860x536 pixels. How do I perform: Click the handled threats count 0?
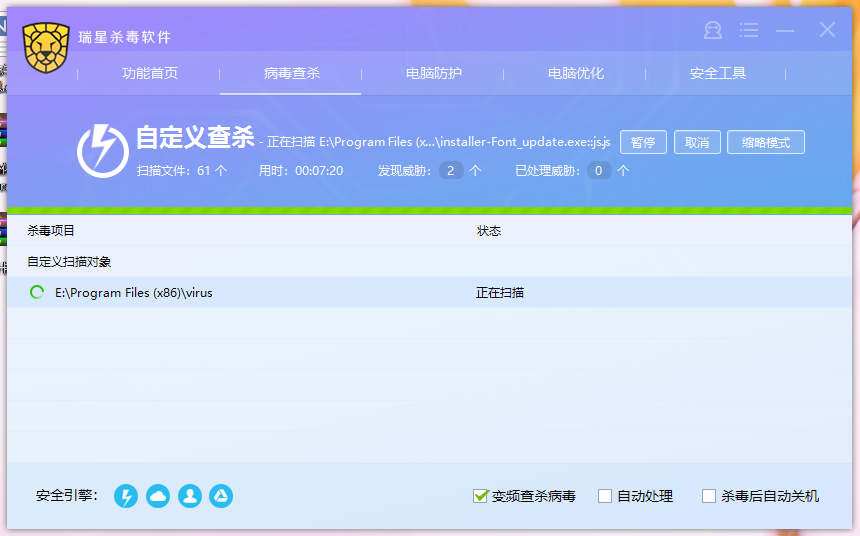point(599,171)
